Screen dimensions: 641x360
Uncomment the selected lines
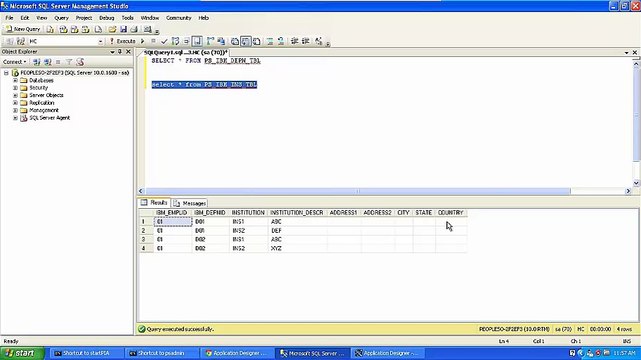pos(281,41)
